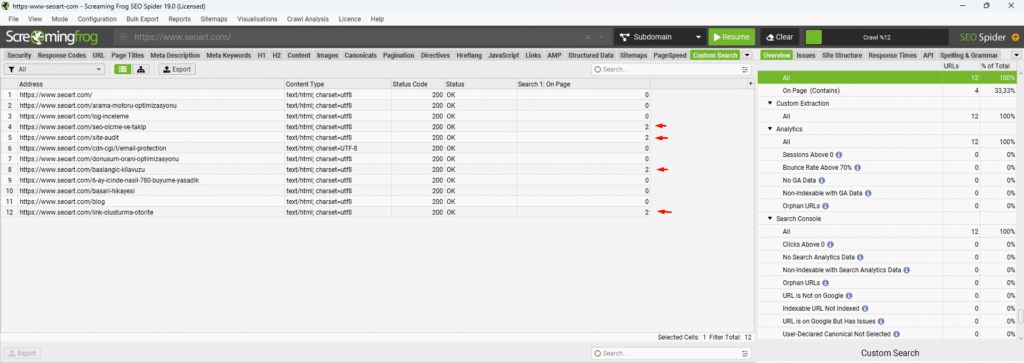Clear the crawl data
The height and width of the screenshot is (363, 1024).
coord(780,37)
